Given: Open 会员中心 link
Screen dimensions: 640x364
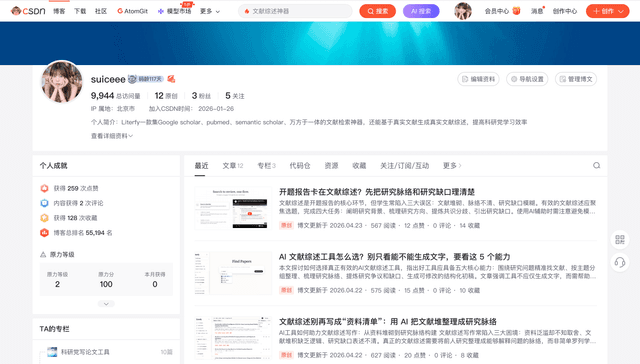Looking at the screenshot, I should [x=497, y=11].
